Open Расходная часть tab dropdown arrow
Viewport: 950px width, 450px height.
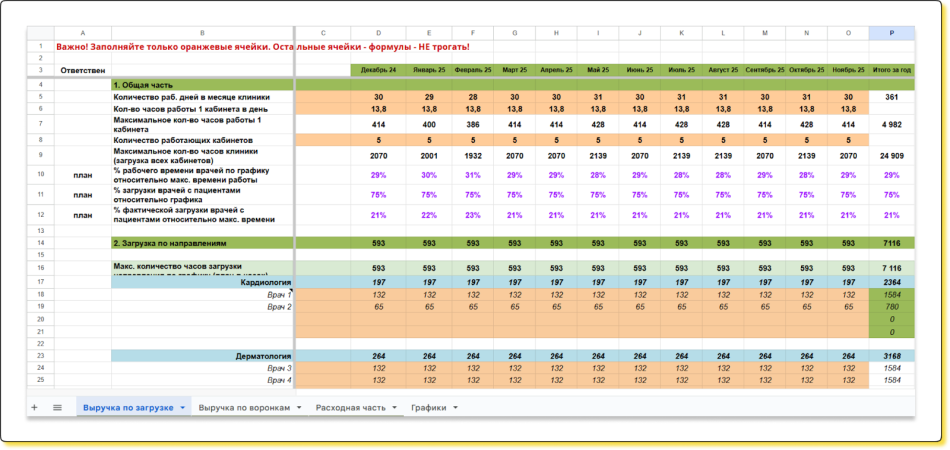click(x=395, y=408)
